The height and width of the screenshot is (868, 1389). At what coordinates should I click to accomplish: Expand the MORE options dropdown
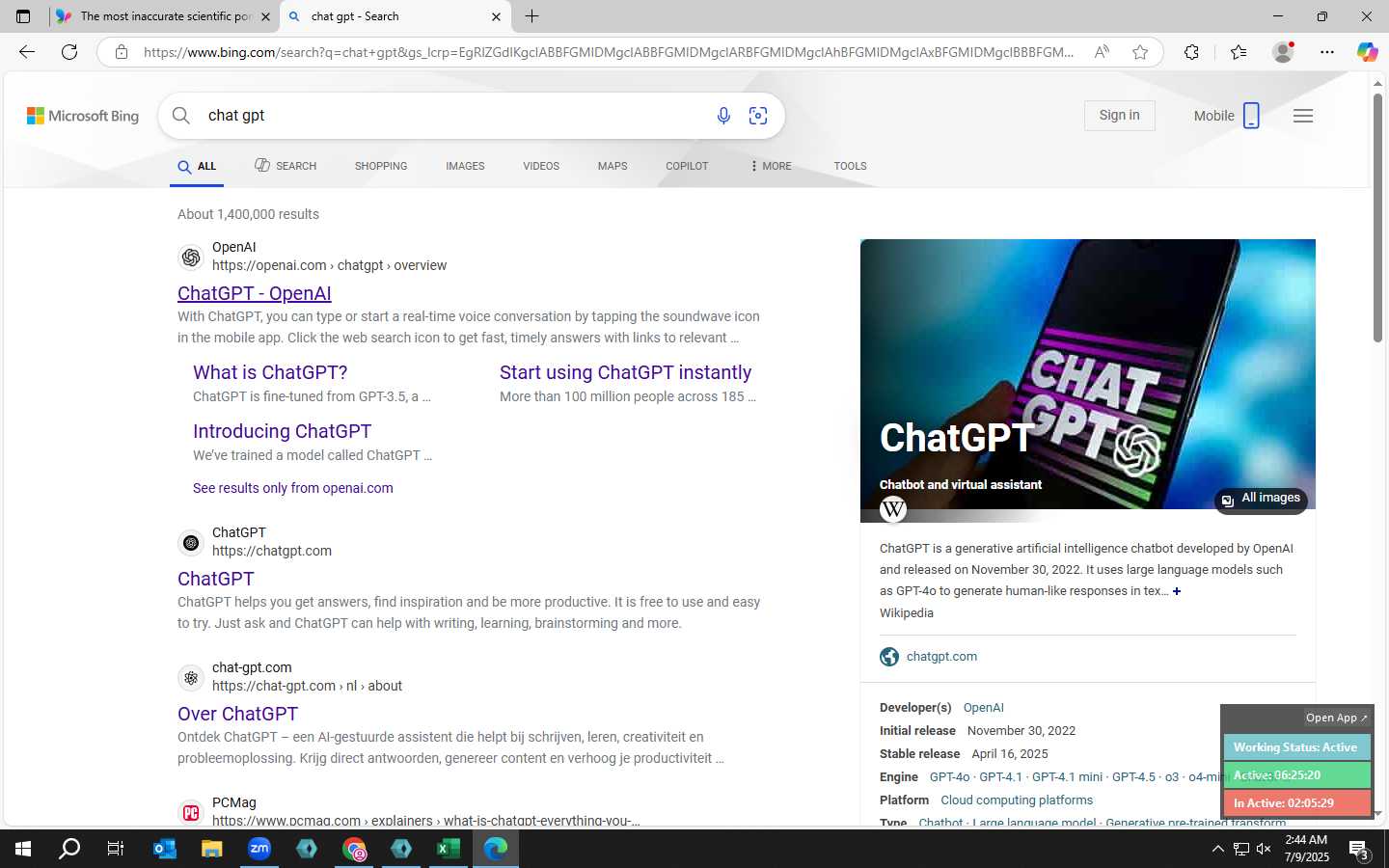(771, 166)
